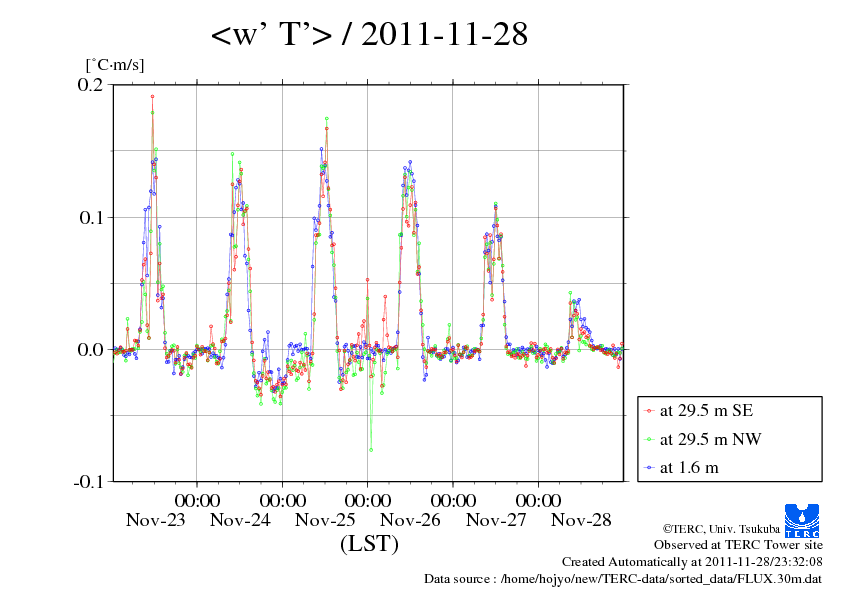Click the red peak point near 0.19 on Nov-23
Image resolution: width=842 pixels, height=595 pixels.
pyautogui.click(x=153, y=97)
